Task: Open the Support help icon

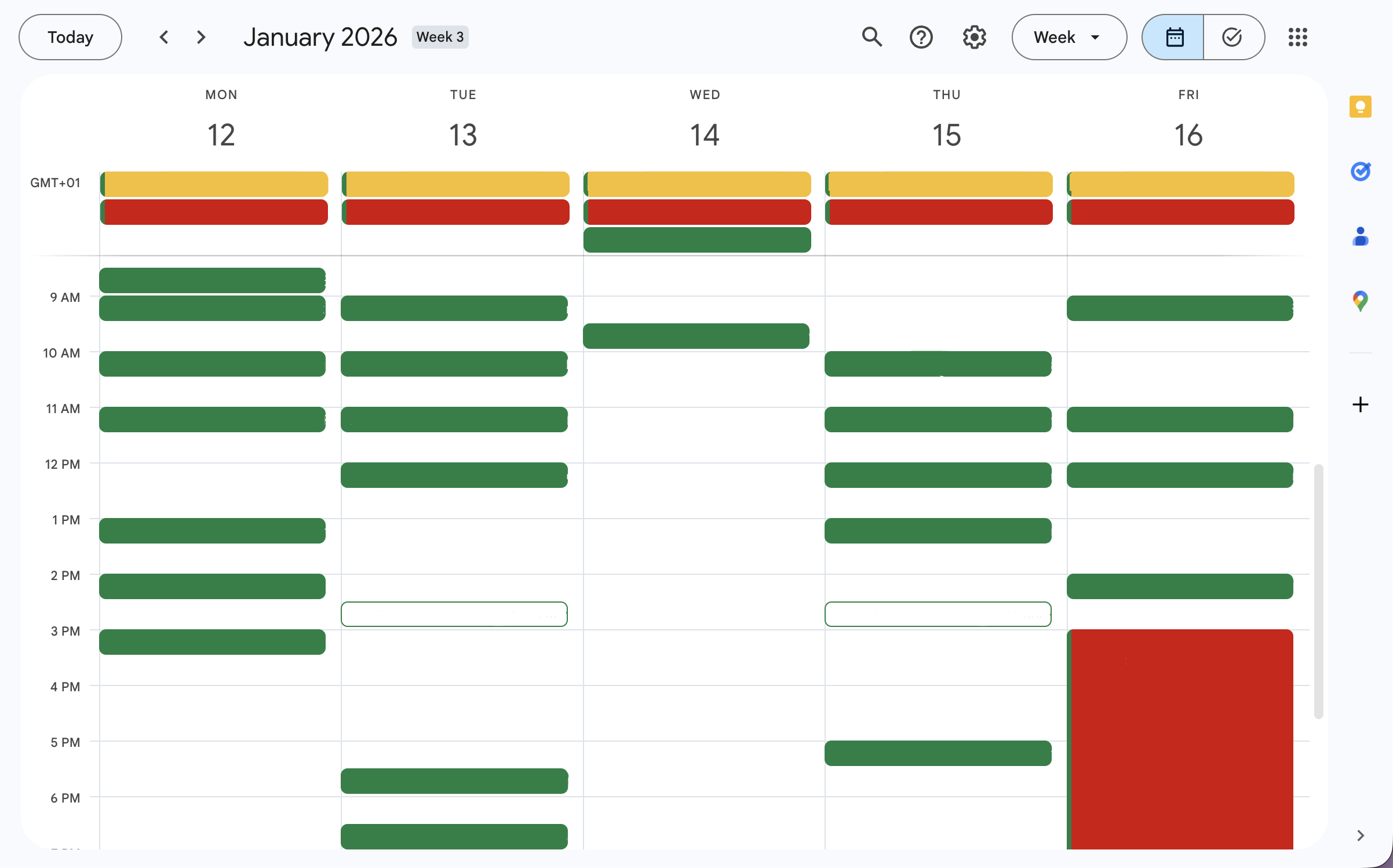Action: pyautogui.click(x=921, y=37)
